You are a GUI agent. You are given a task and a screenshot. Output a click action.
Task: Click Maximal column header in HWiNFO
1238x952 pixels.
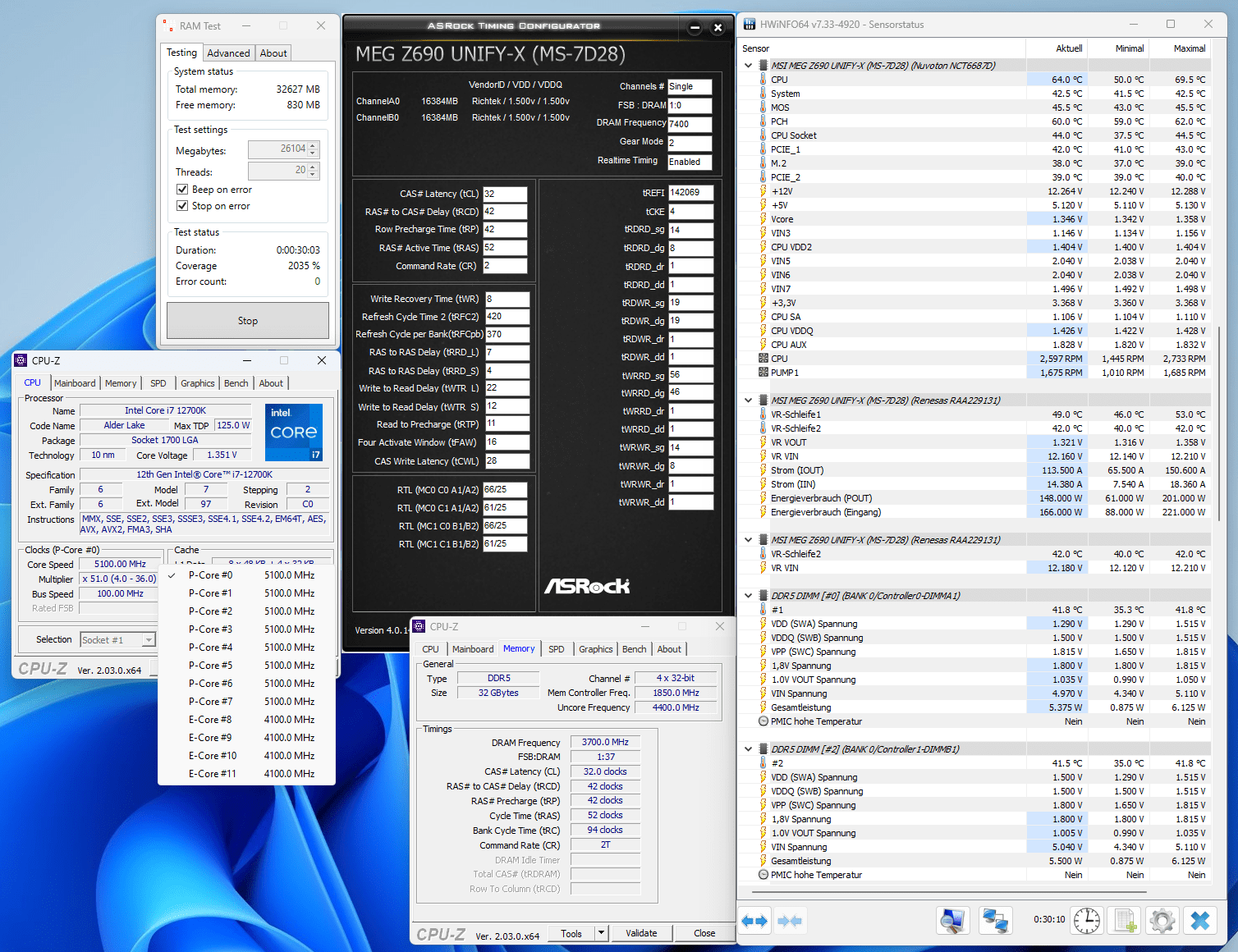tap(1181, 48)
